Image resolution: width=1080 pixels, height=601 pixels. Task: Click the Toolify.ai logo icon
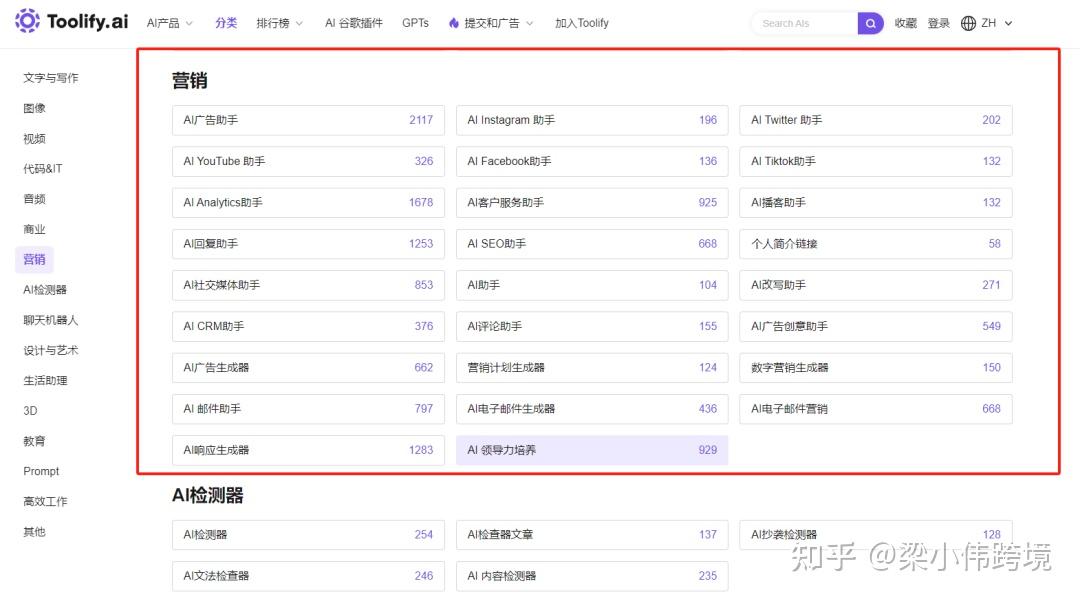(25, 22)
